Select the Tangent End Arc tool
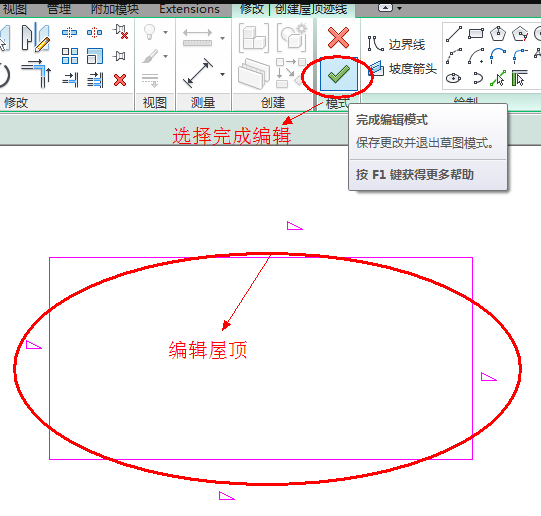The height and width of the screenshot is (516, 541). 498,56
